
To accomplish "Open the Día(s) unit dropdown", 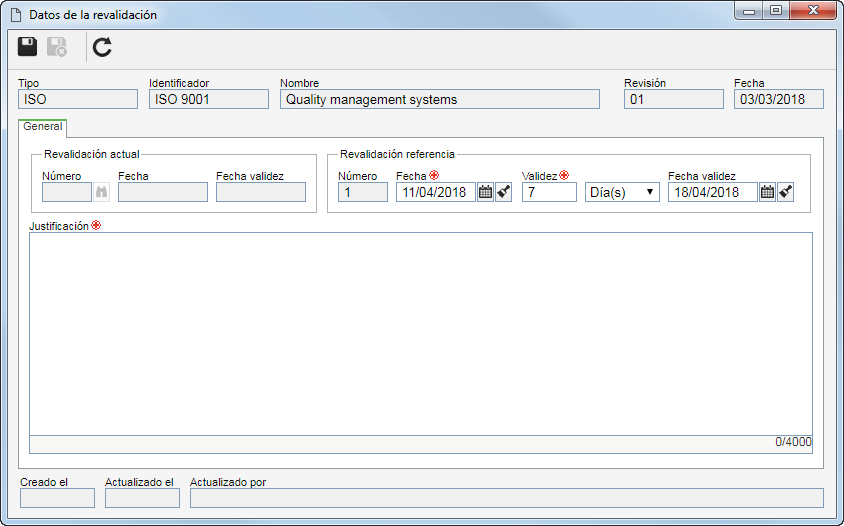I will pos(622,192).
